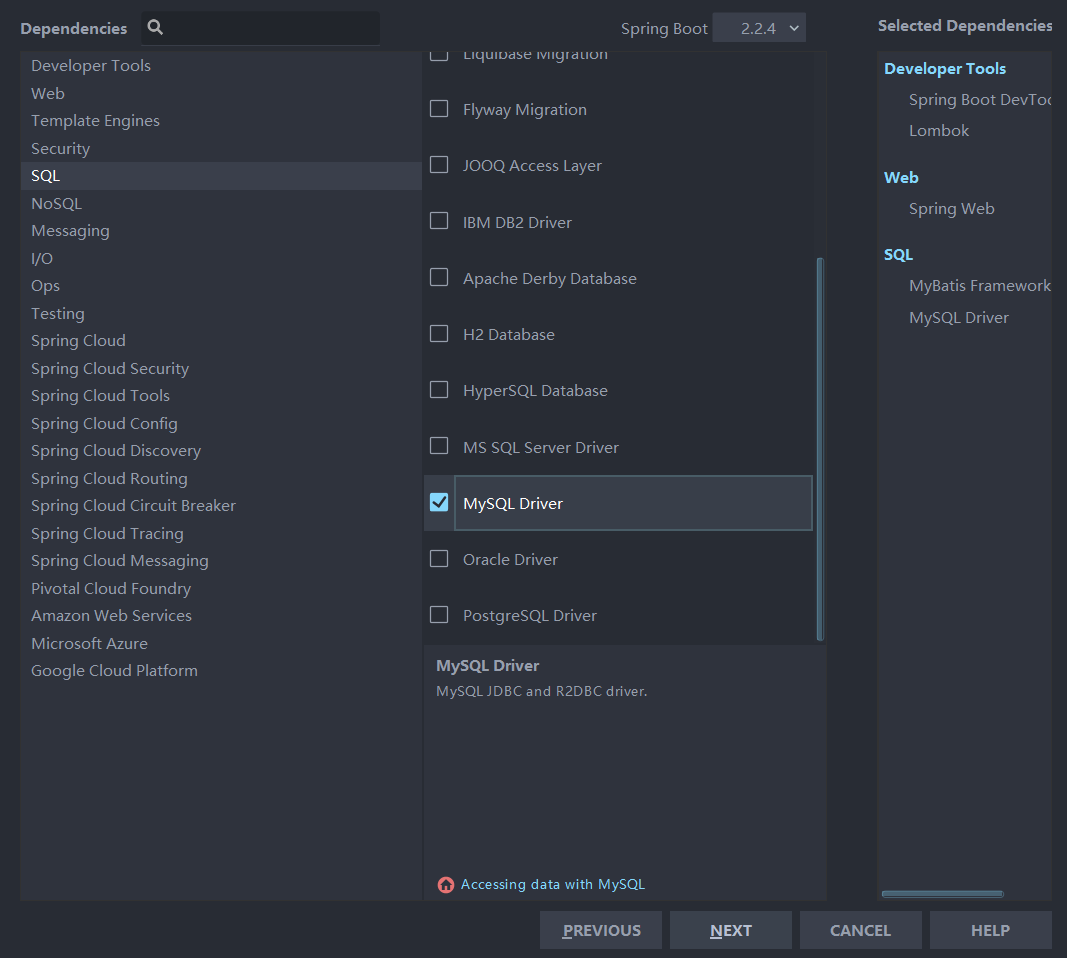Screen dimensions: 1067x958
Task: Click the NEXT button
Action: click(731, 930)
